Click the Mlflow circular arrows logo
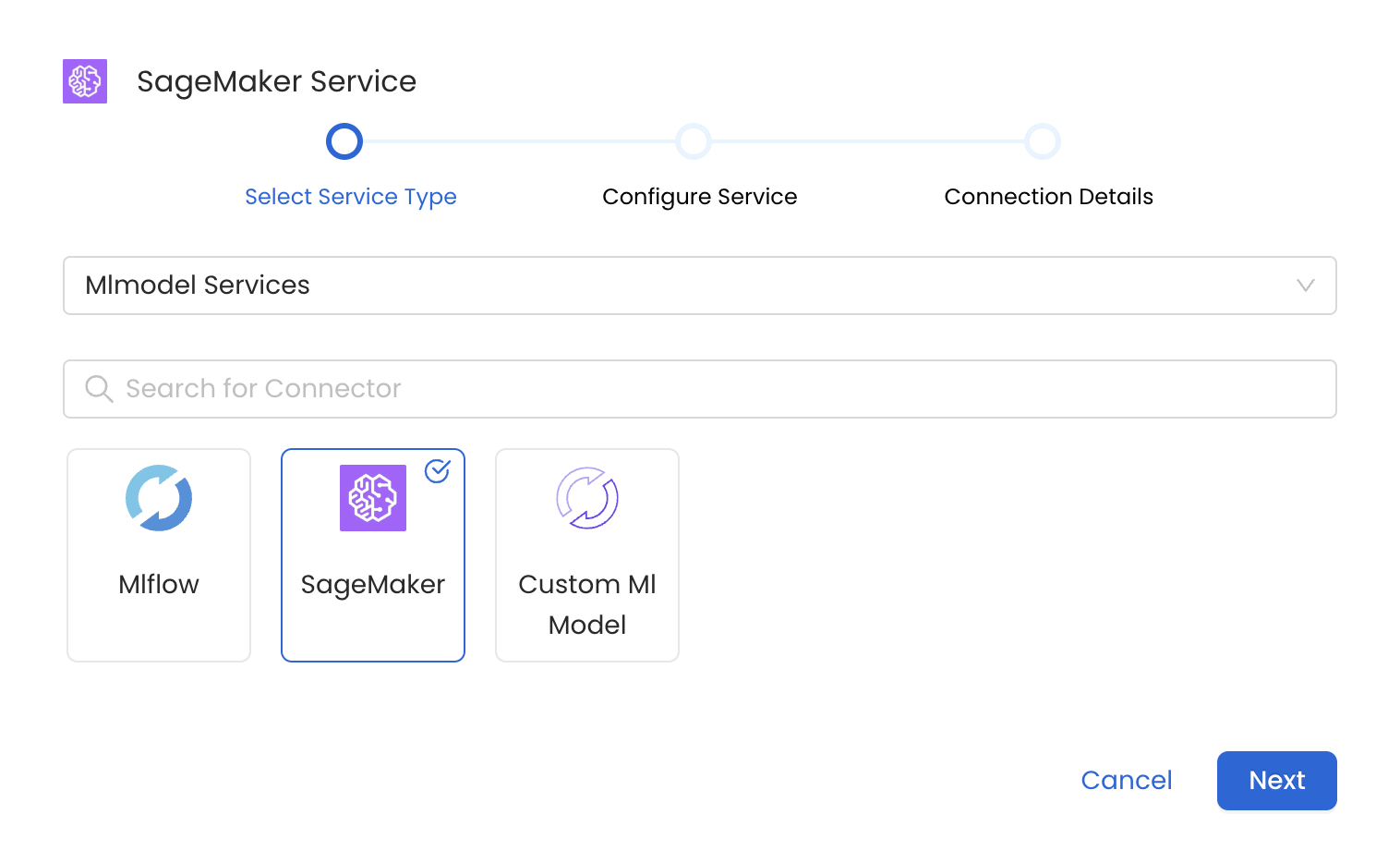 pyautogui.click(x=158, y=498)
